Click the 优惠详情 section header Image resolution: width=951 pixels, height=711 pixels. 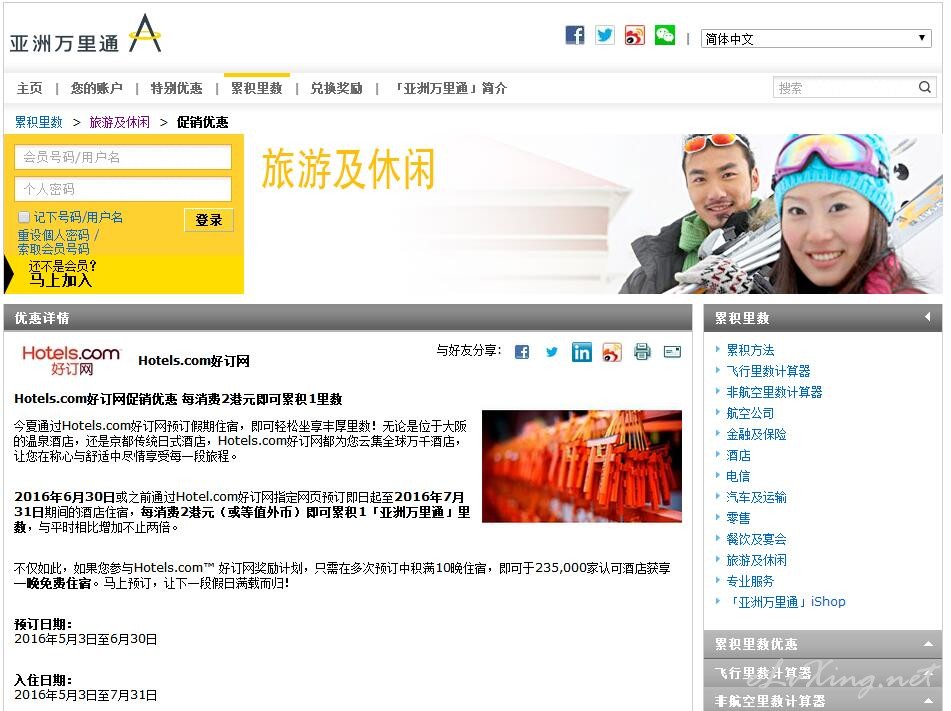(348, 318)
